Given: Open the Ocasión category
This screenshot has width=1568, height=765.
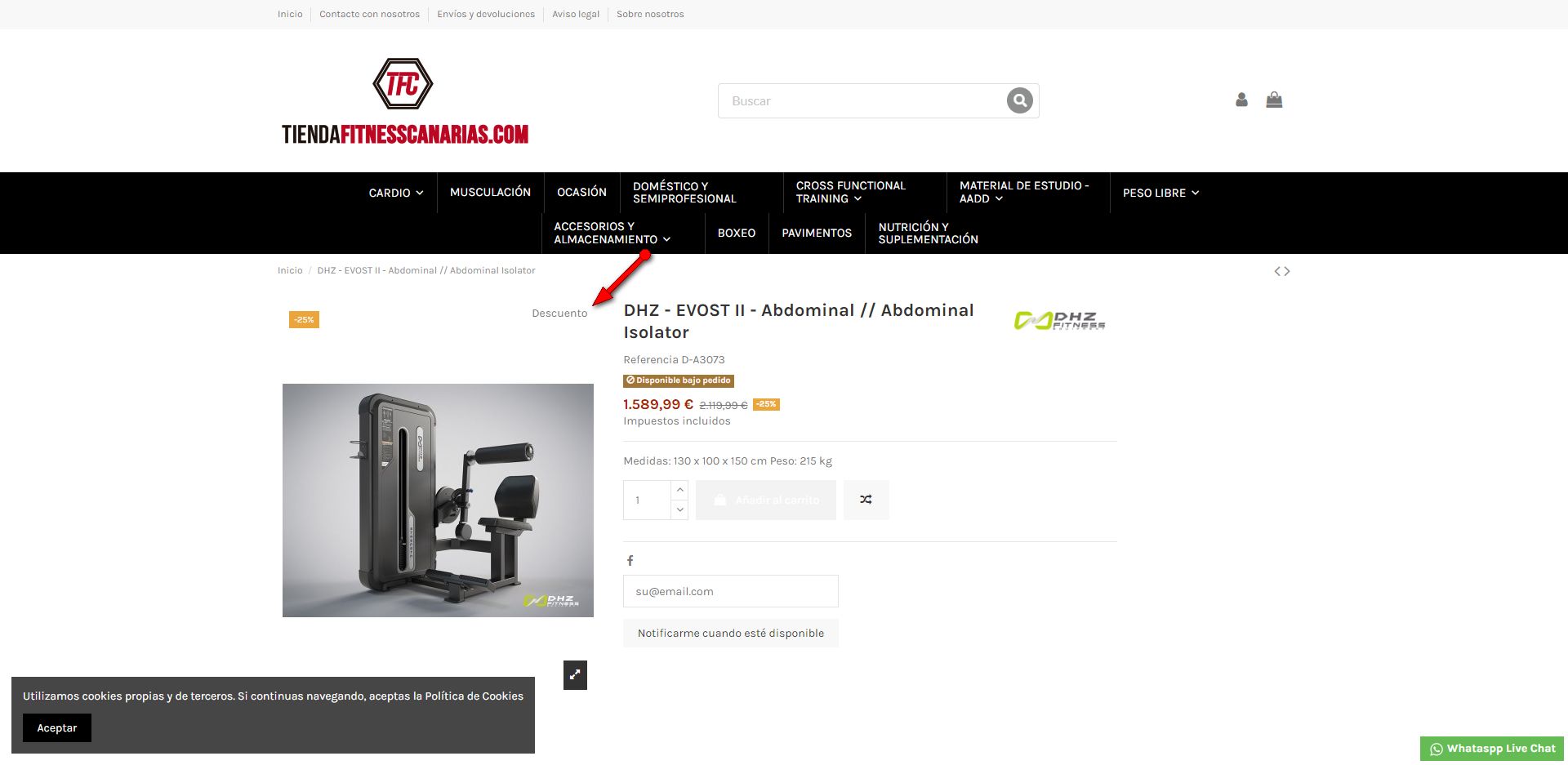Looking at the screenshot, I should [581, 193].
